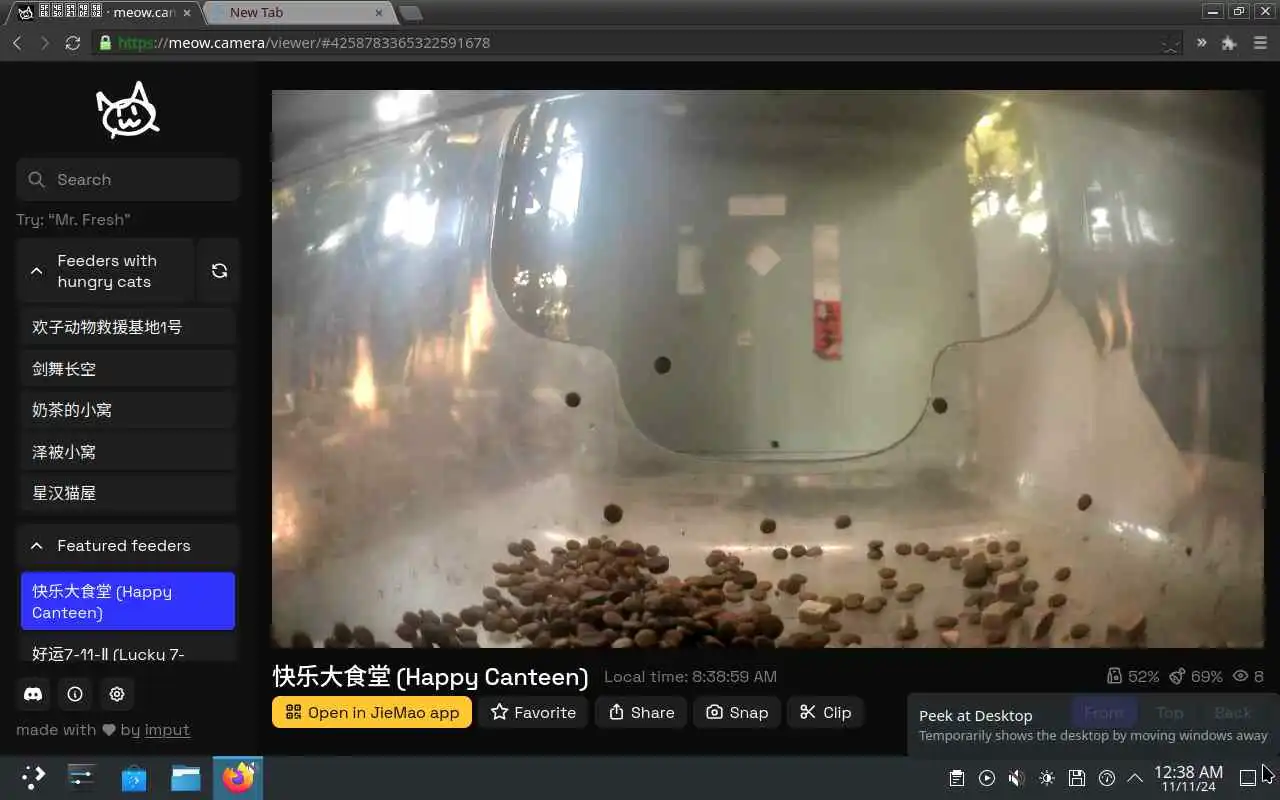Click Open in JieMao app button
Viewport: 1280px width, 800px height.
tap(372, 712)
